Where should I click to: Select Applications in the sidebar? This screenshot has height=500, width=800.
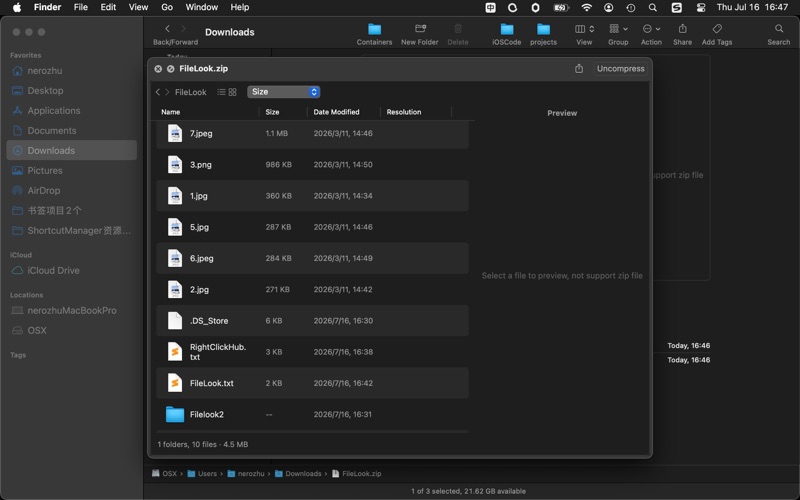(x=71, y=110)
